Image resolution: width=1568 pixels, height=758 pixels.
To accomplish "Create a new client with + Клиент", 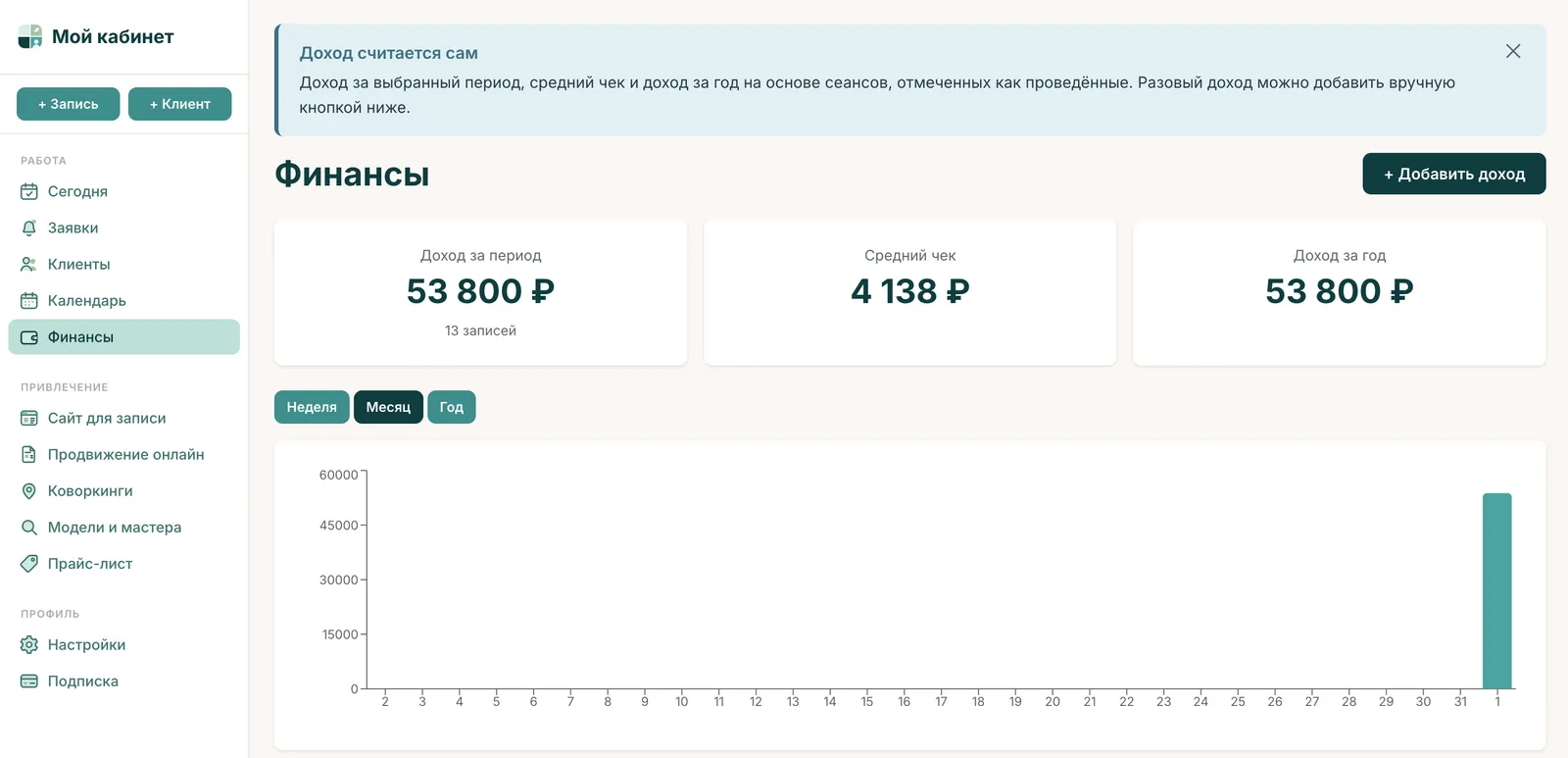I will (x=180, y=104).
